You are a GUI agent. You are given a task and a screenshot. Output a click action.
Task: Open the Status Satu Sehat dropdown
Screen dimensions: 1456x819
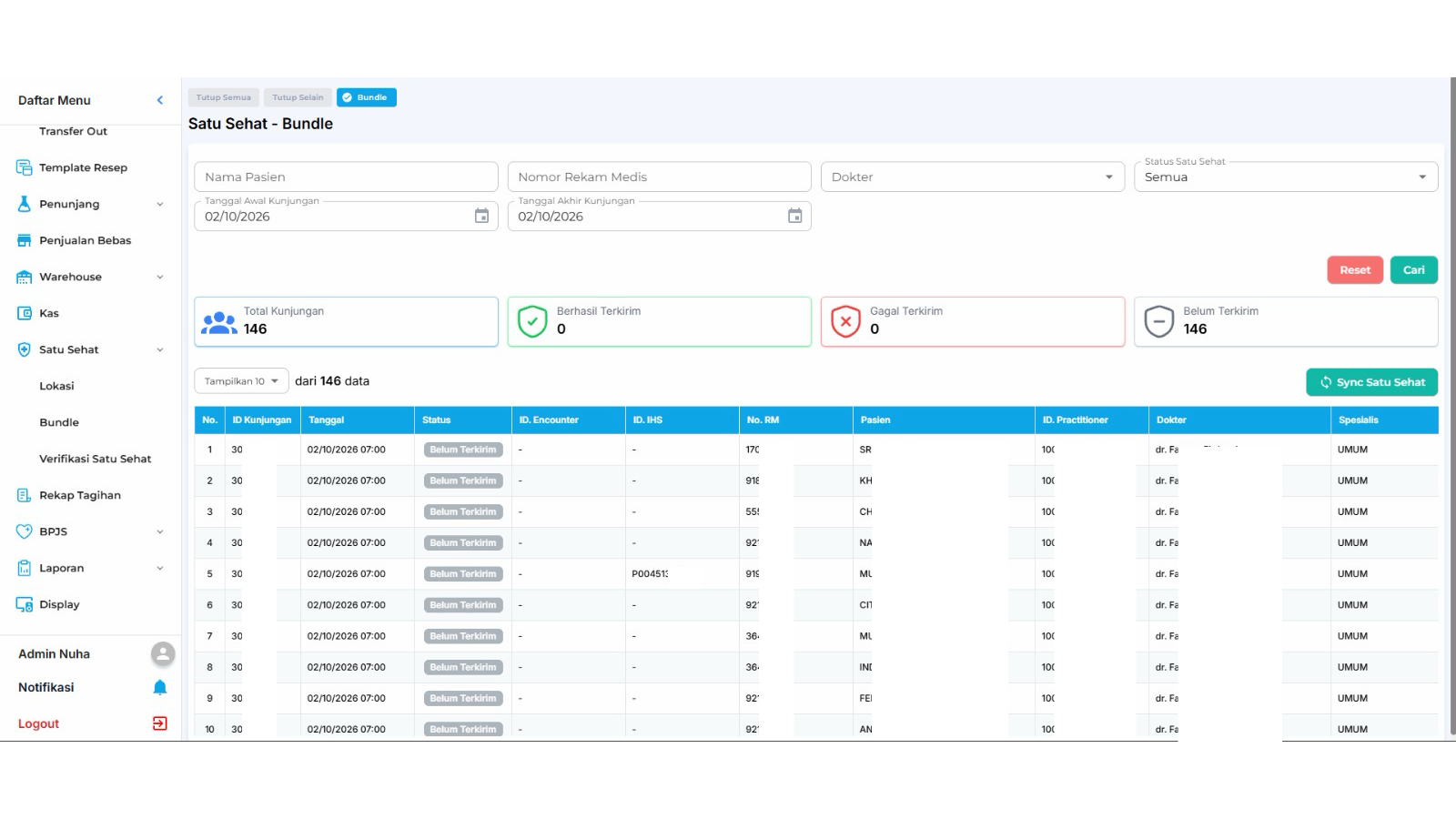(x=1286, y=177)
